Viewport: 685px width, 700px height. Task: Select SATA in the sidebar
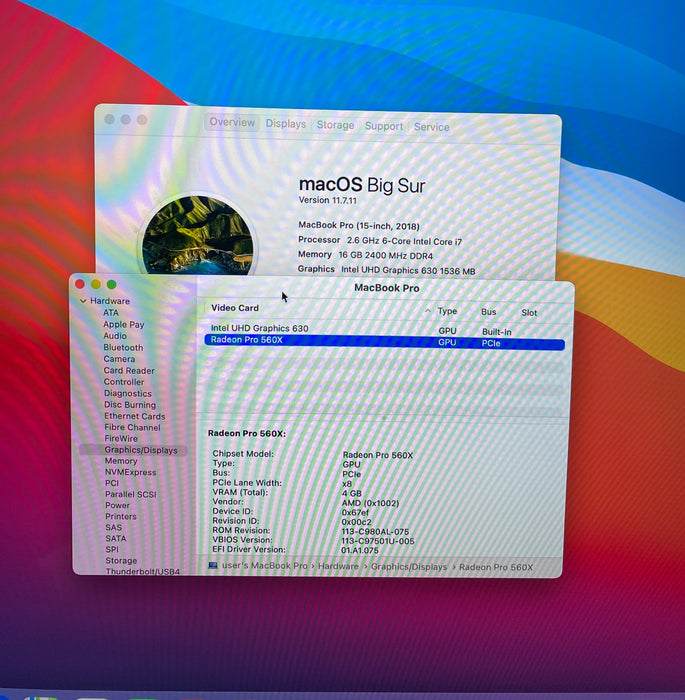click(116, 538)
